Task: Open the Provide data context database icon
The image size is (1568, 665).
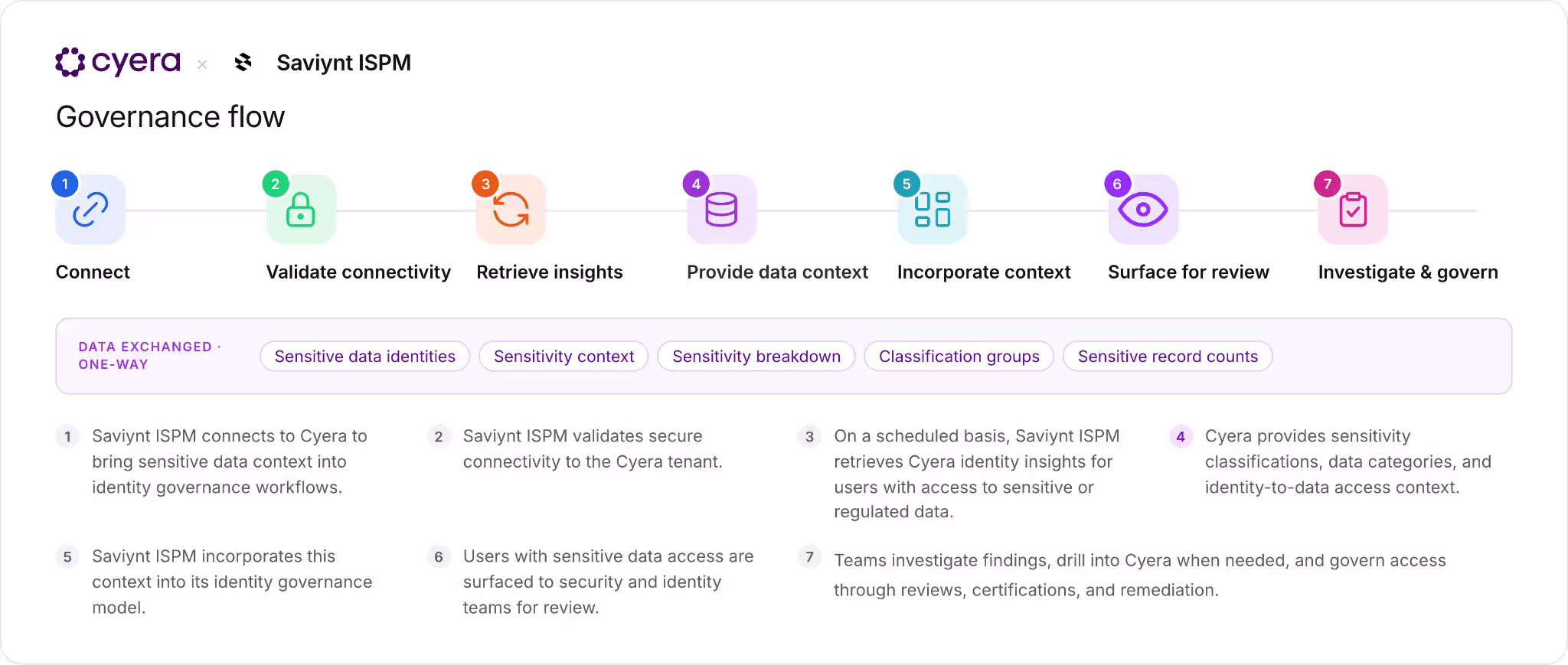Action: coord(722,210)
